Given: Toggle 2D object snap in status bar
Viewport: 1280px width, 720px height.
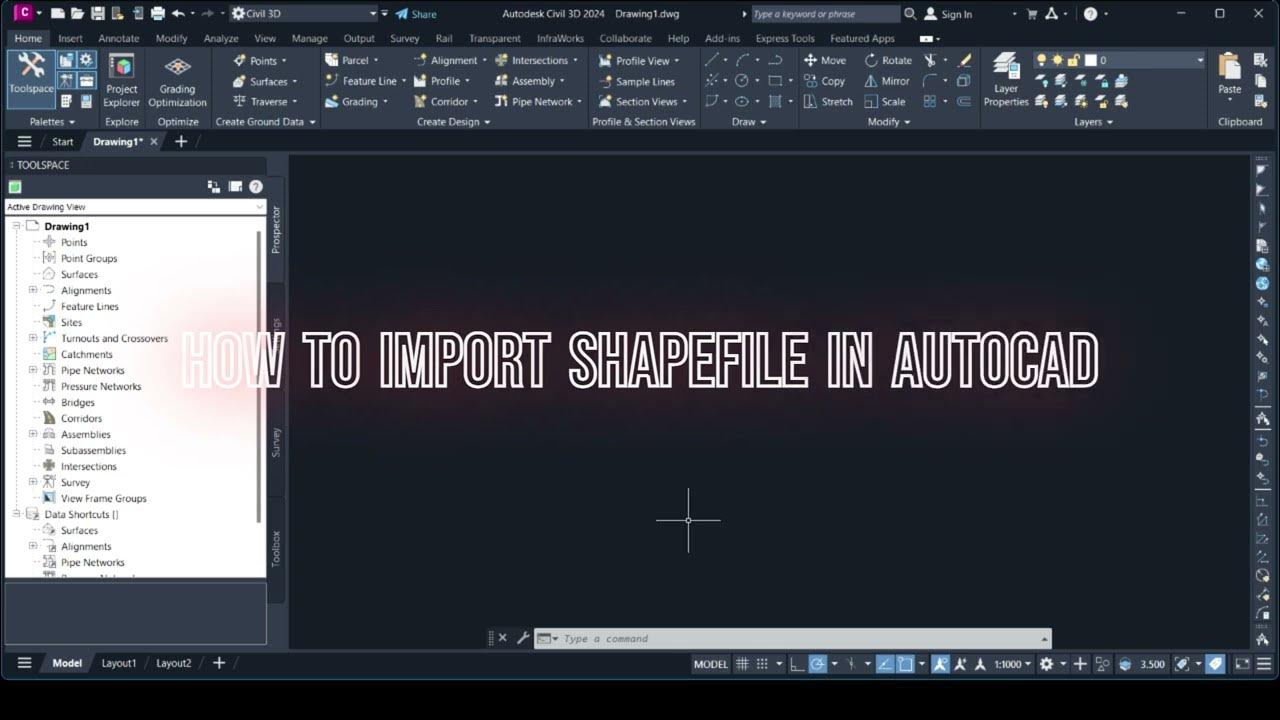Looking at the screenshot, I should point(905,663).
